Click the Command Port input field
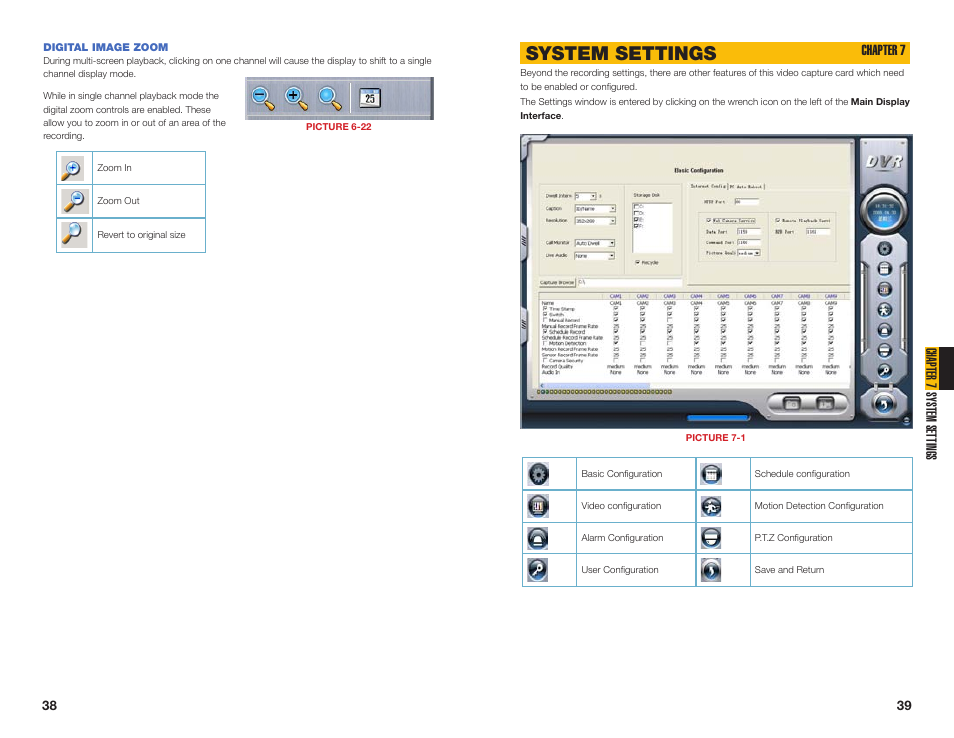The width and height of the screenshot is (954, 738). [x=749, y=242]
